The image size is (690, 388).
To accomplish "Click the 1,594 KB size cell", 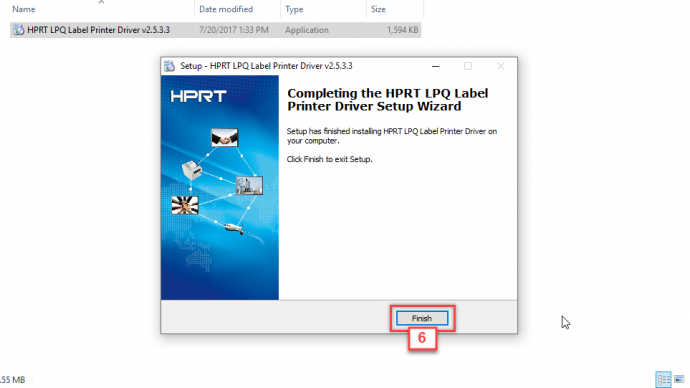I will (402, 30).
